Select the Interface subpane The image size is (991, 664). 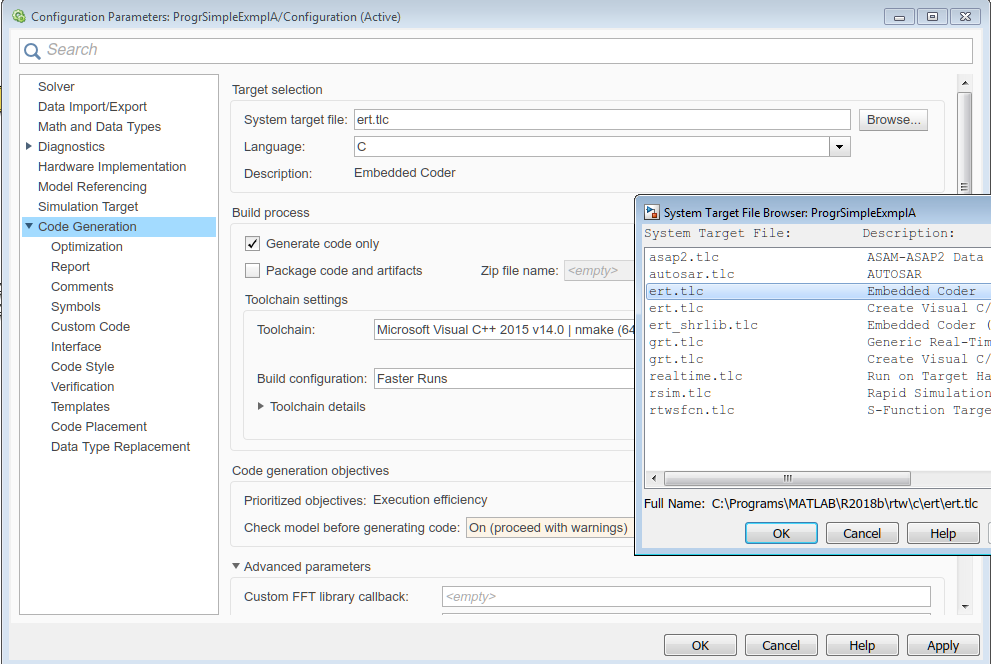[76, 347]
